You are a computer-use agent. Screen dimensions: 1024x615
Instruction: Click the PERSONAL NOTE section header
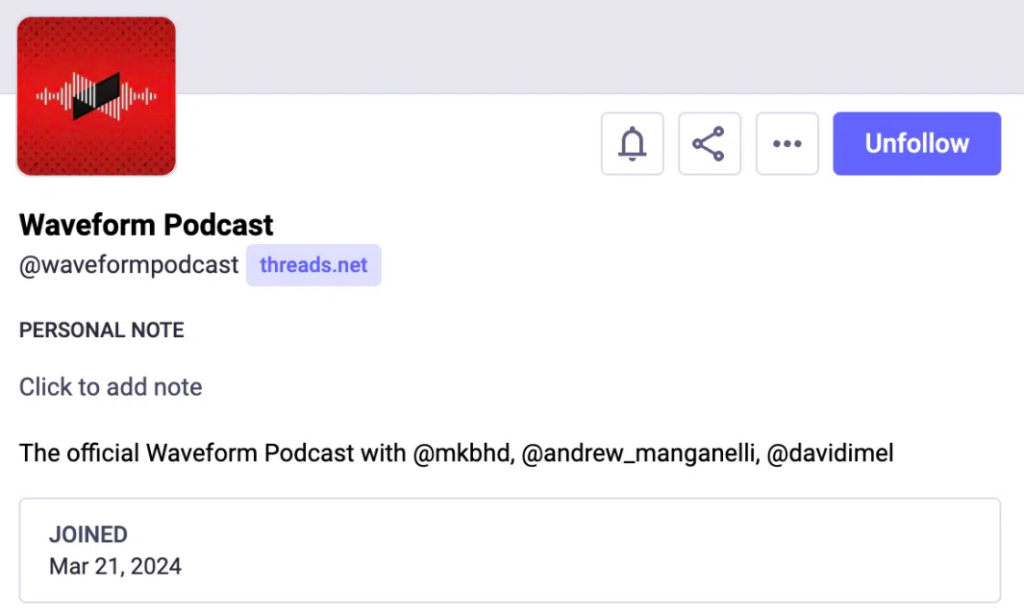tap(101, 330)
